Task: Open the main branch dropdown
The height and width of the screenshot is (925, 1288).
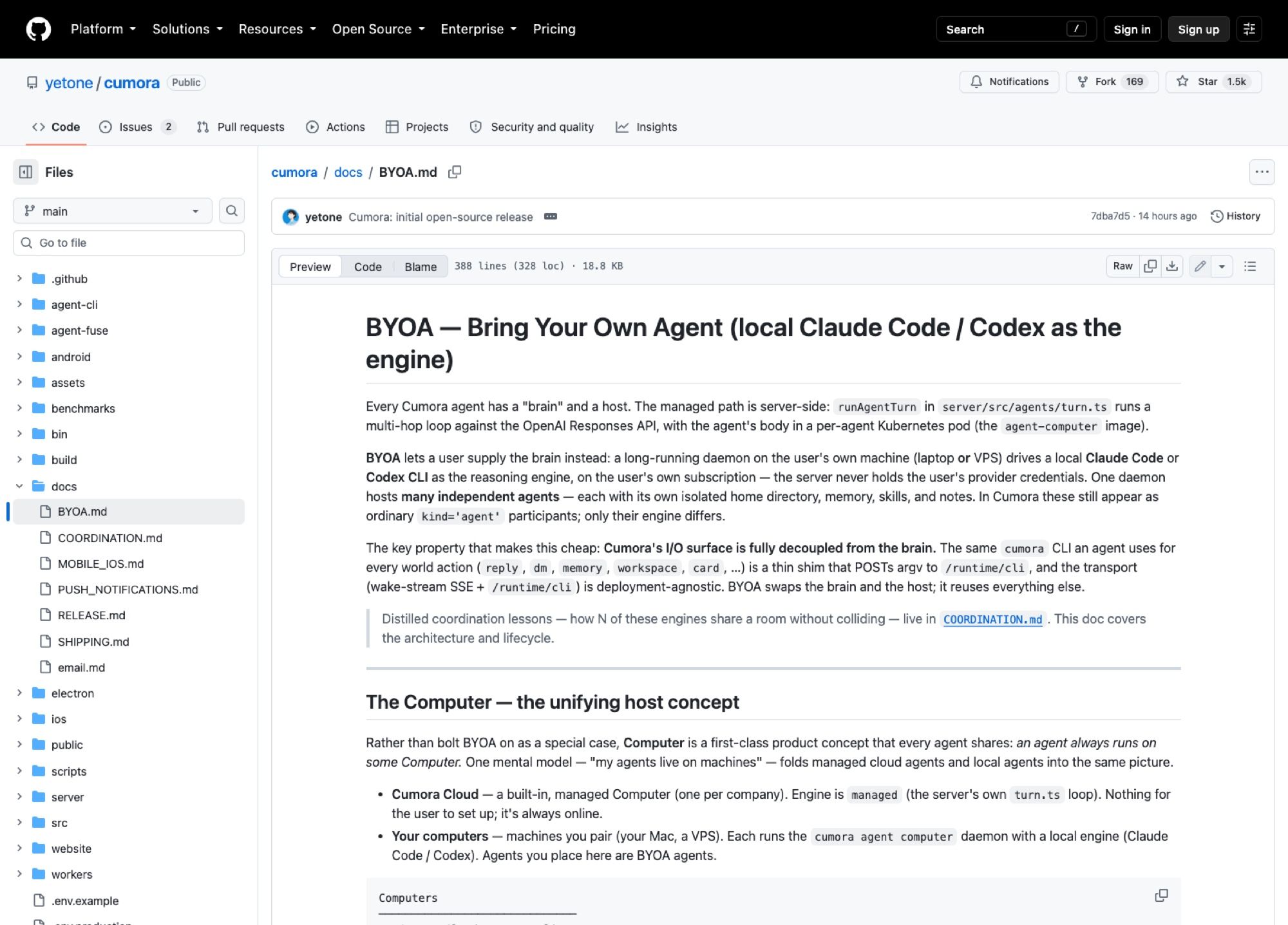Action: (x=112, y=211)
